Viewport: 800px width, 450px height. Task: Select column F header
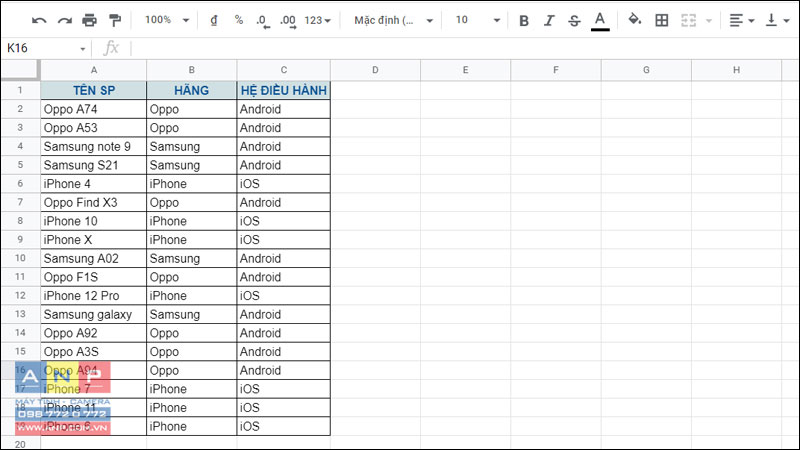[x=556, y=70]
